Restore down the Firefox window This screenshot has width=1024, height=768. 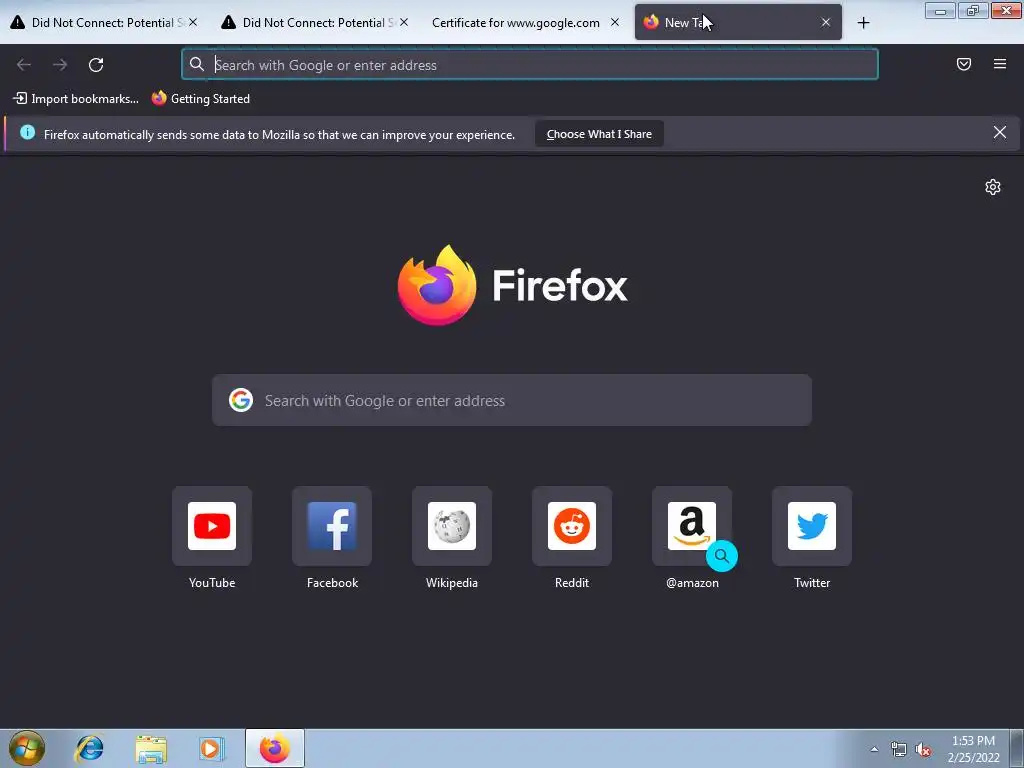coord(973,10)
